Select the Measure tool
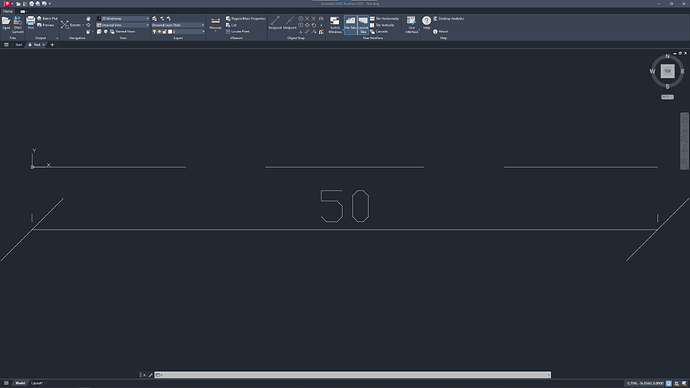 [x=215, y=23]
